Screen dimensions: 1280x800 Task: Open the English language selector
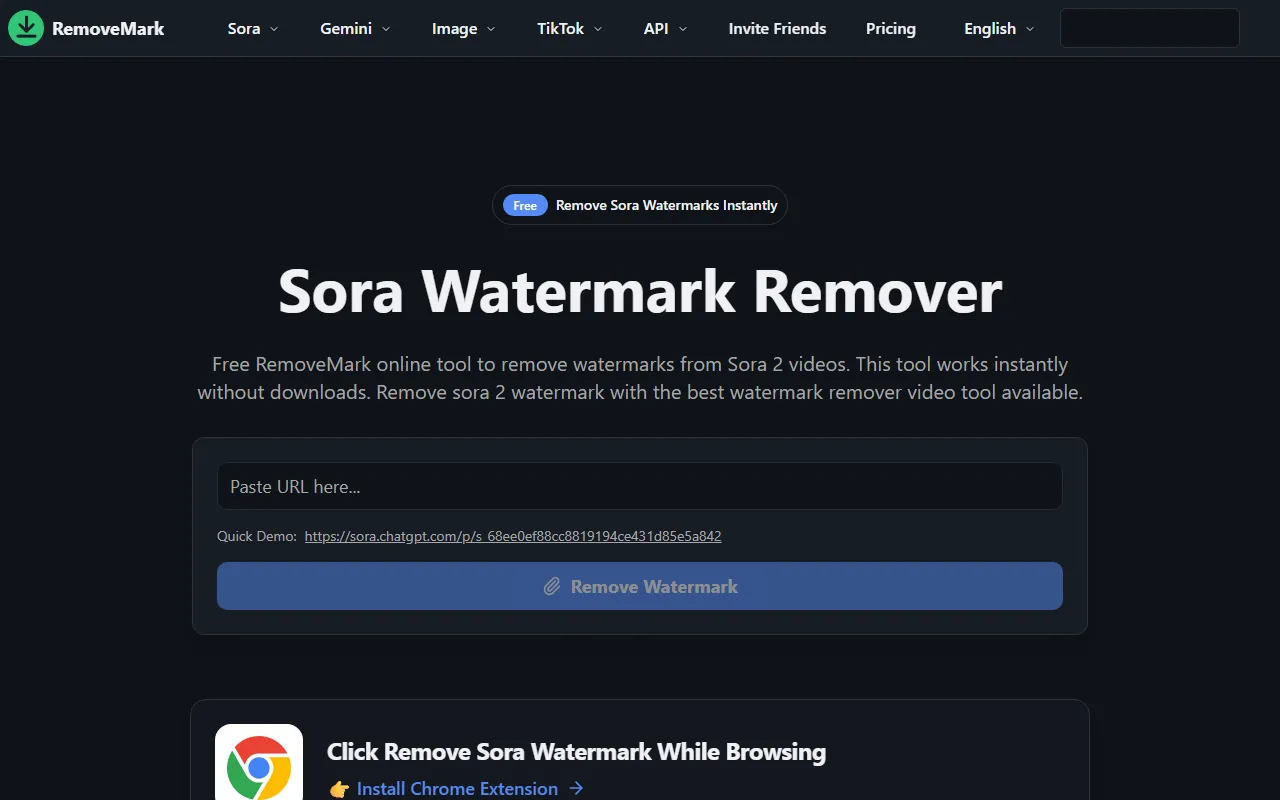pos(999,29)
